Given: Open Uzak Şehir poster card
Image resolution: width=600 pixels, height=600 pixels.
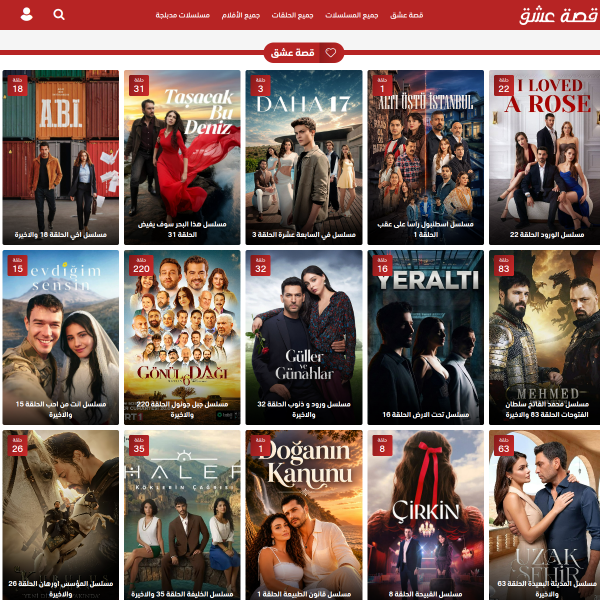Looking at the screenshot, I should click(x=545, y=515).
